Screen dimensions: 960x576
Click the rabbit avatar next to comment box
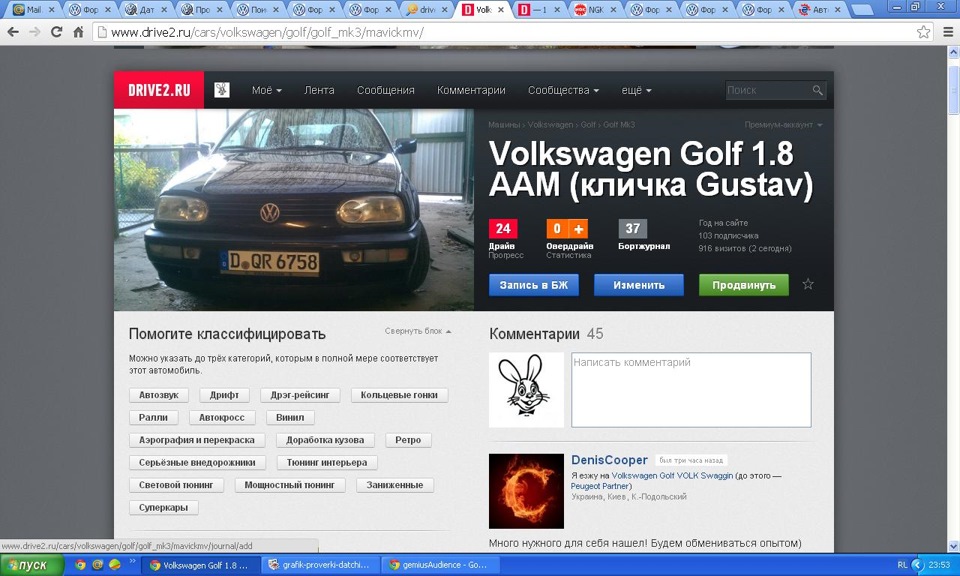tap(526, 390)
